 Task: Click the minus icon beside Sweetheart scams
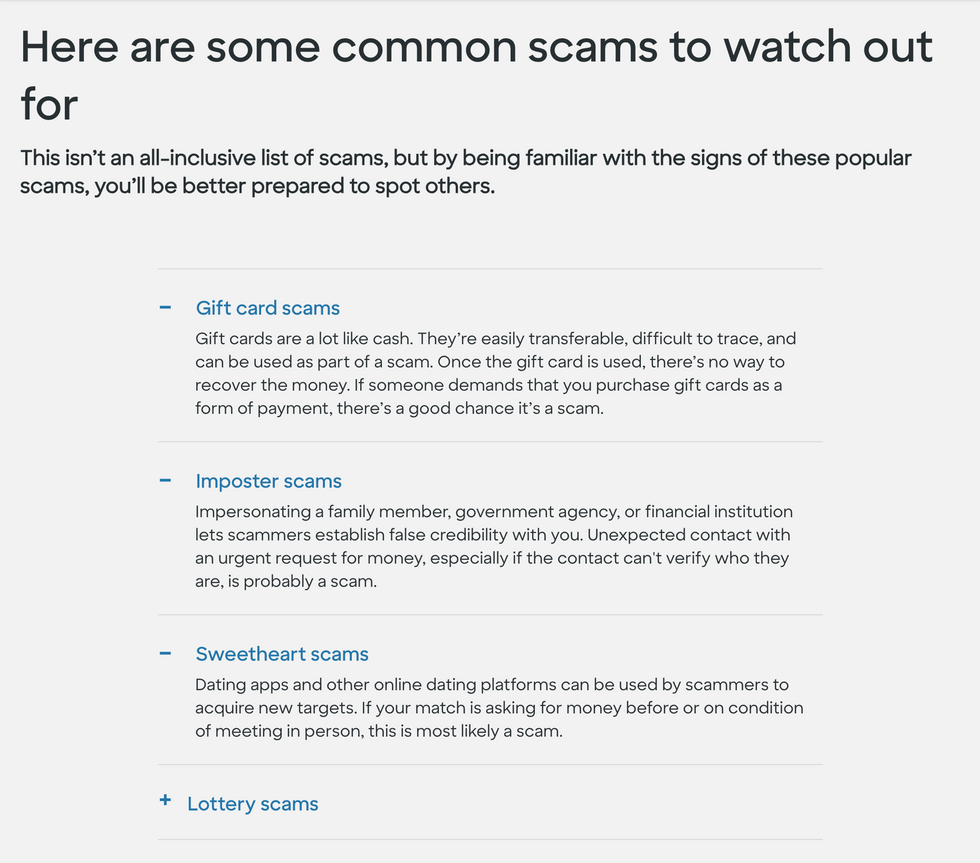click(165, 654)
